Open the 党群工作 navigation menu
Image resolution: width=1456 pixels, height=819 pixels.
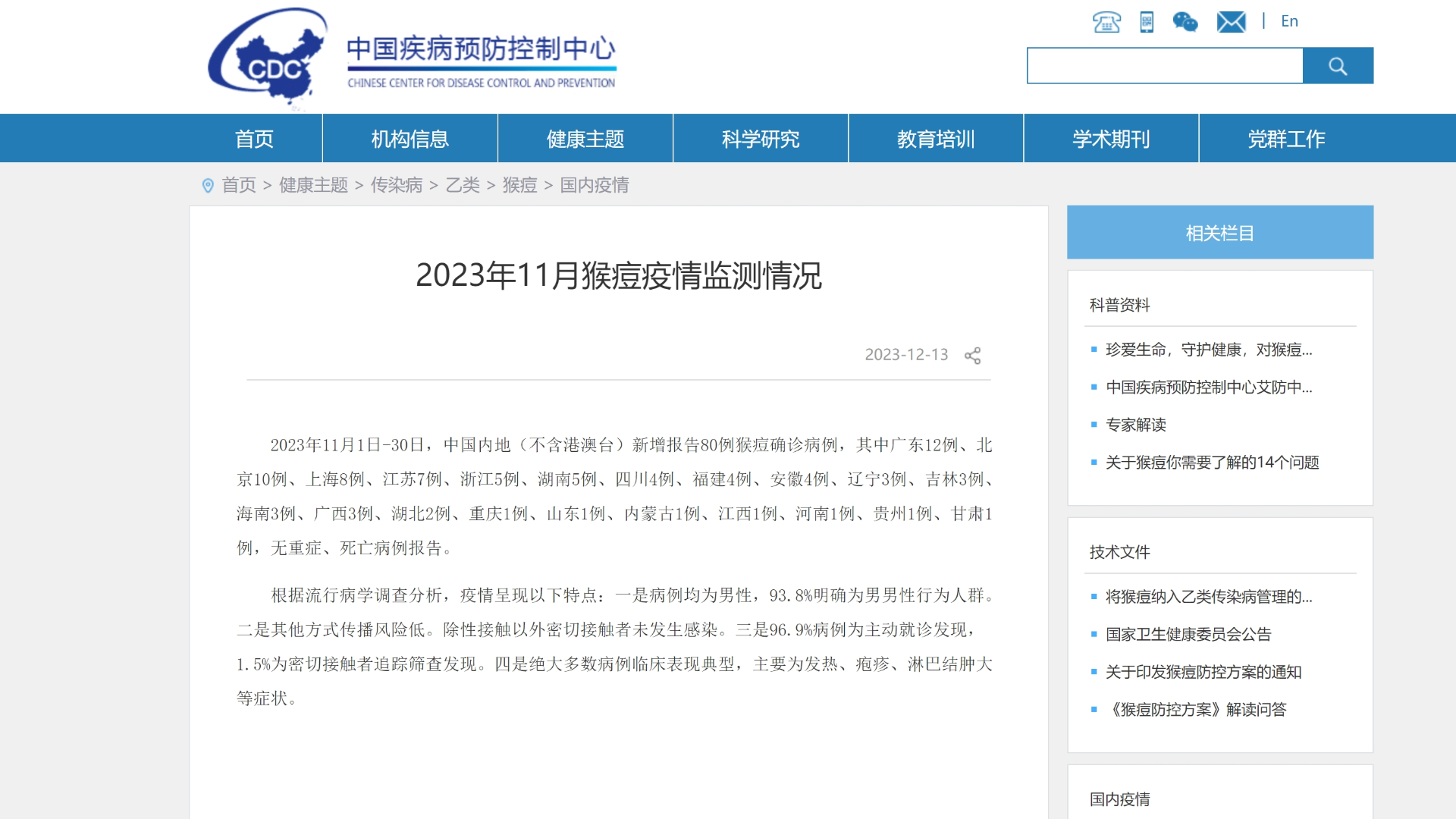point(1286,139)
